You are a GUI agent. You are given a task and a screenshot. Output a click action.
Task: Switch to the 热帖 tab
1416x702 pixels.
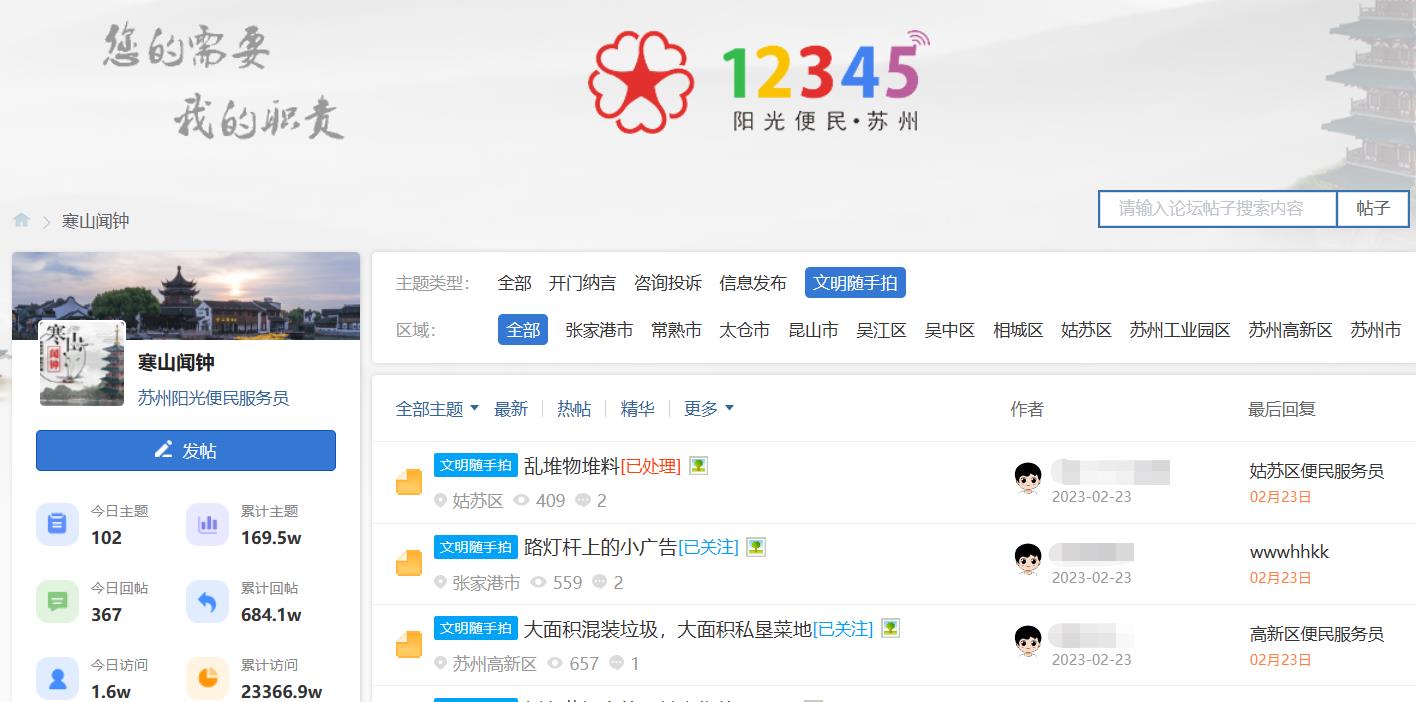[574, 409]
